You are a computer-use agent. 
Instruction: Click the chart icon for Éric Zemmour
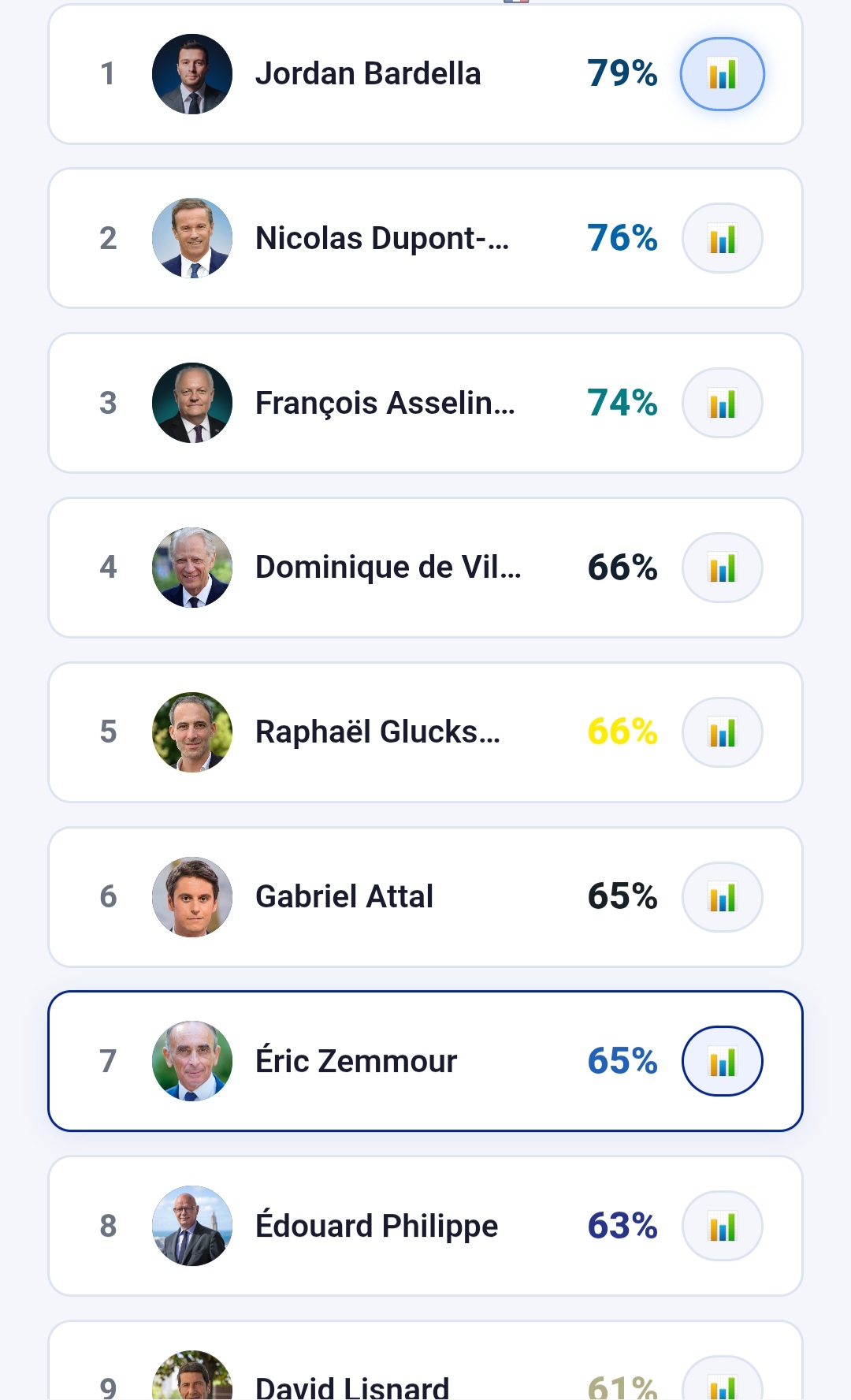(722, 1061)
